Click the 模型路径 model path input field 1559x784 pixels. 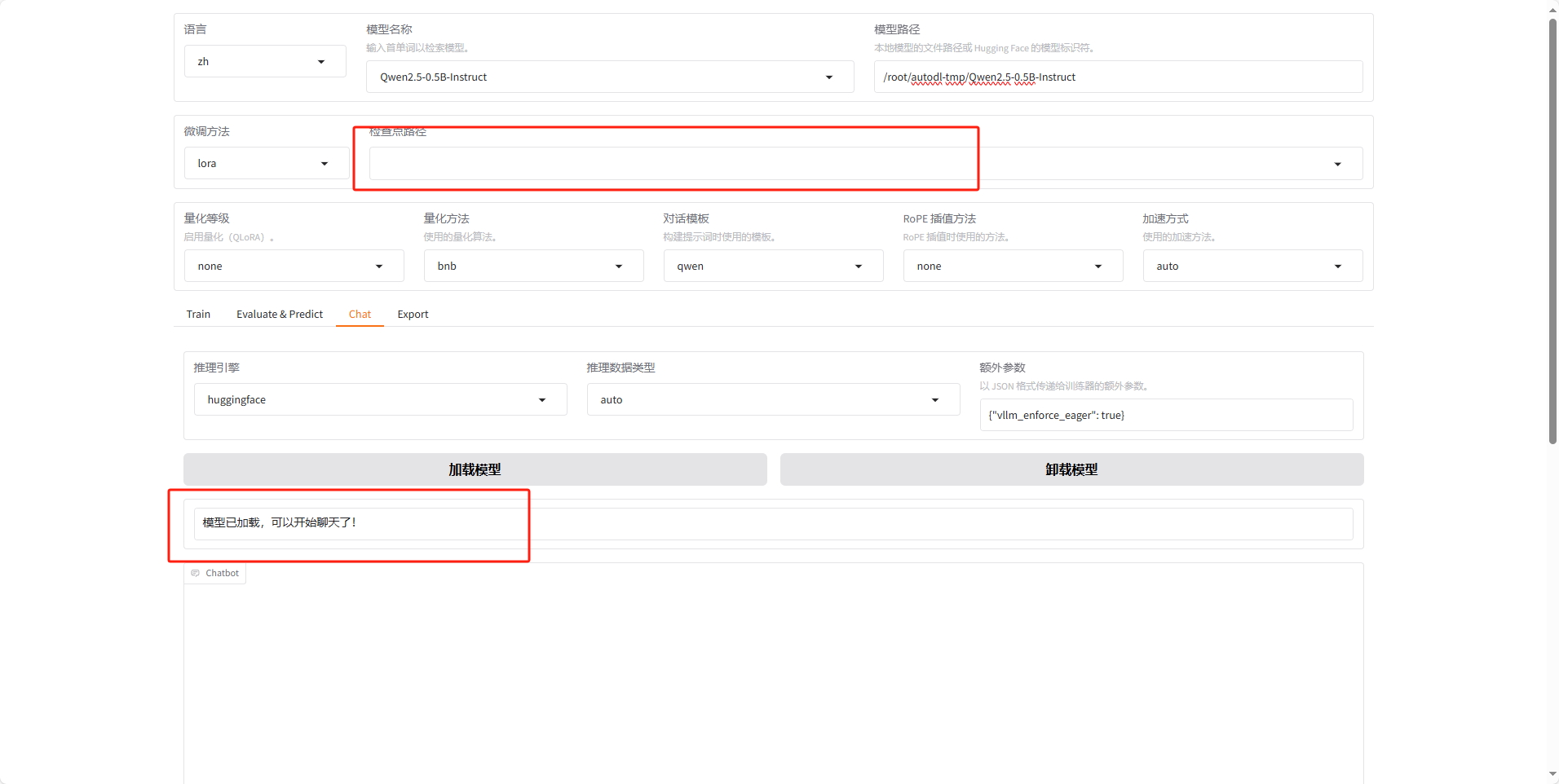pos(1118,77)
